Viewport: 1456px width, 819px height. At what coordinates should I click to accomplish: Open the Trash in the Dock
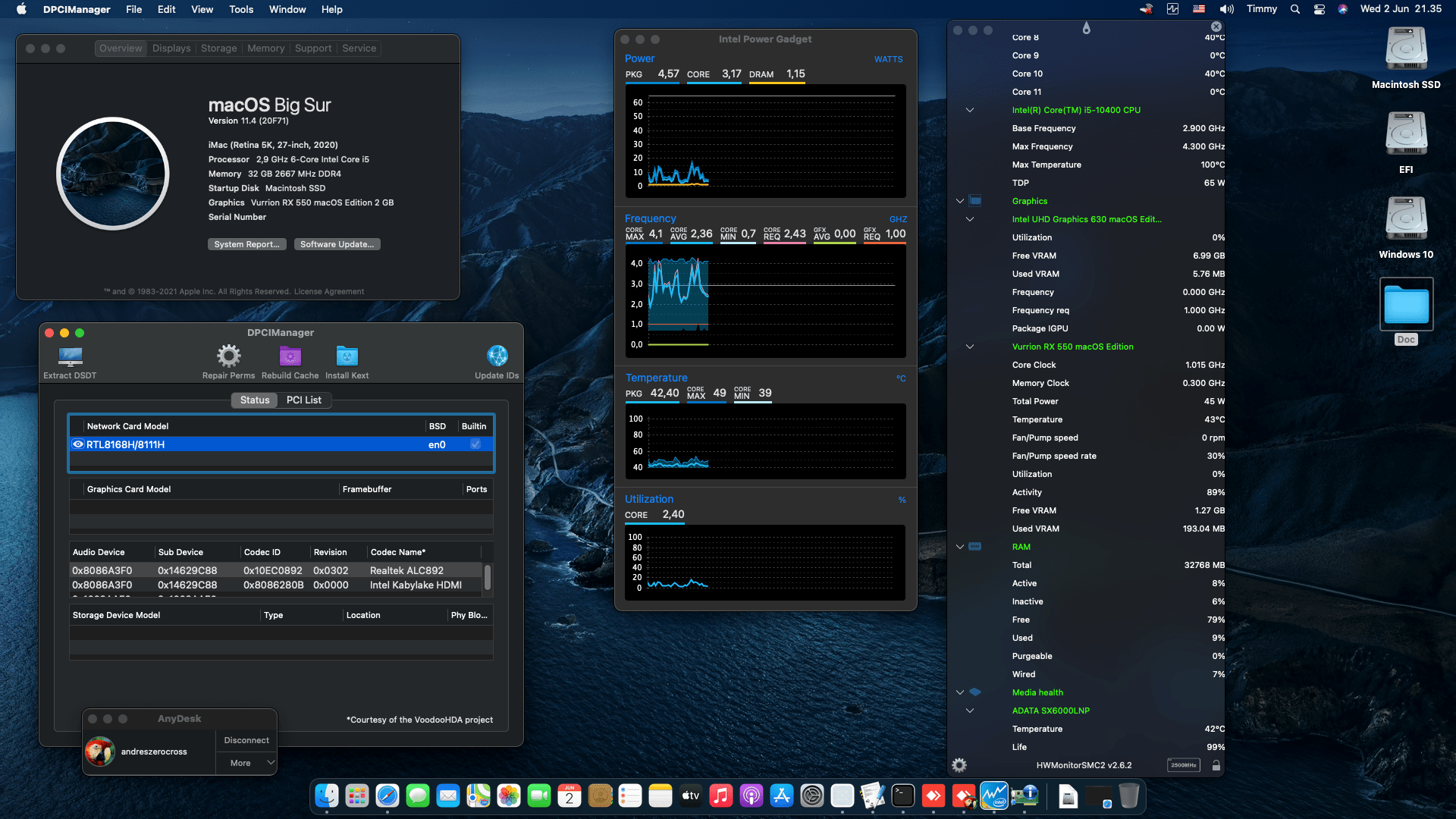click(x=1129, y=795)
